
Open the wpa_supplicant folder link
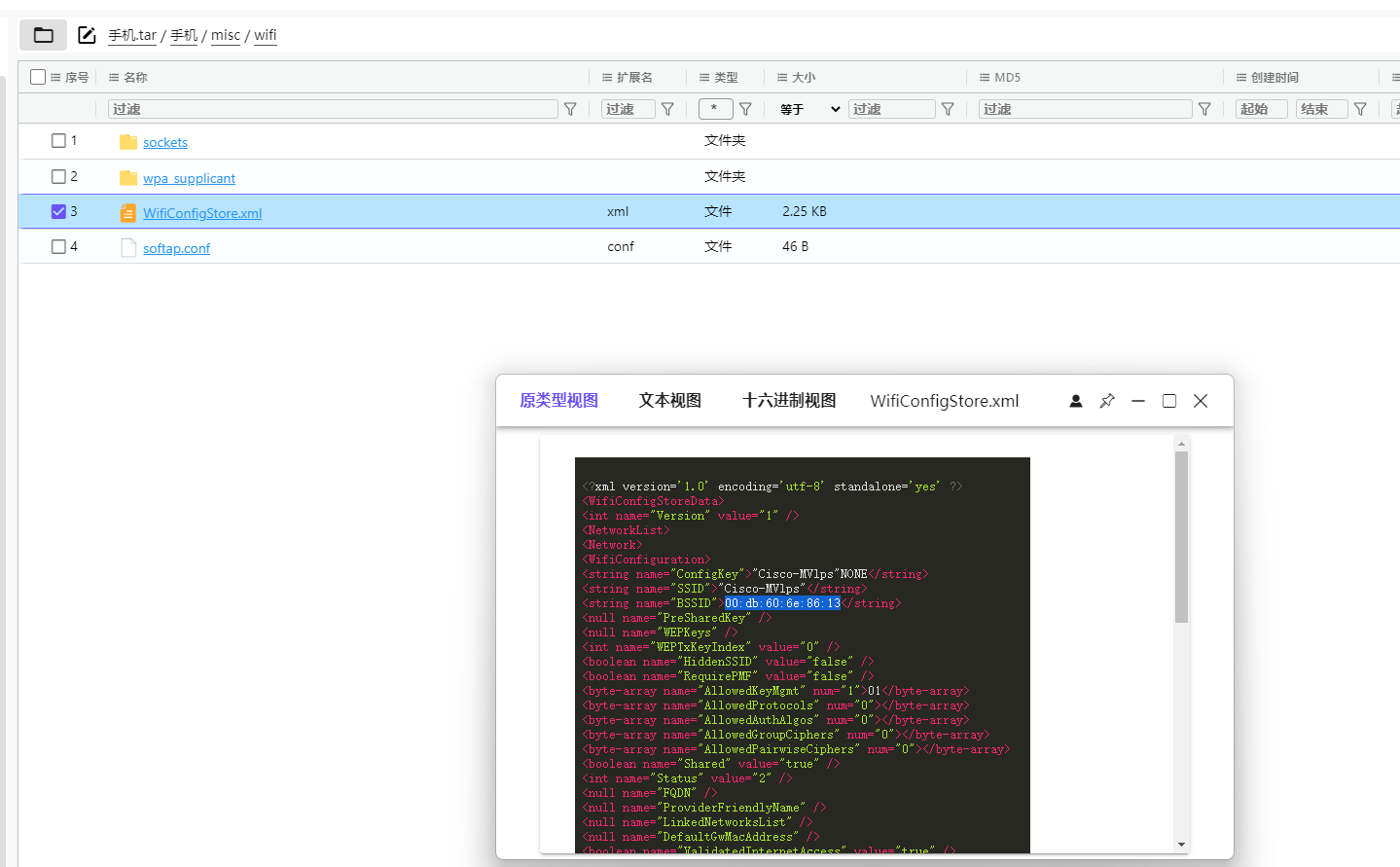tap(189, 178)
